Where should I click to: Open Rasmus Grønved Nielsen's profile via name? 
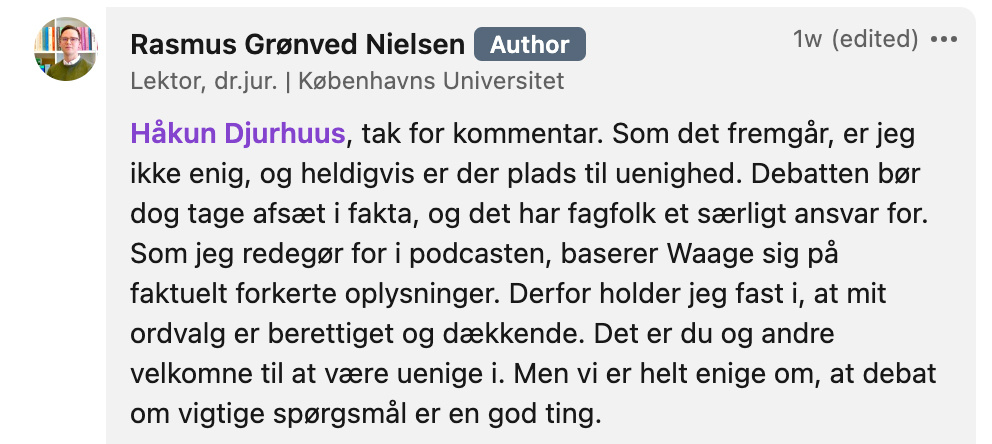tap(297, 44)
